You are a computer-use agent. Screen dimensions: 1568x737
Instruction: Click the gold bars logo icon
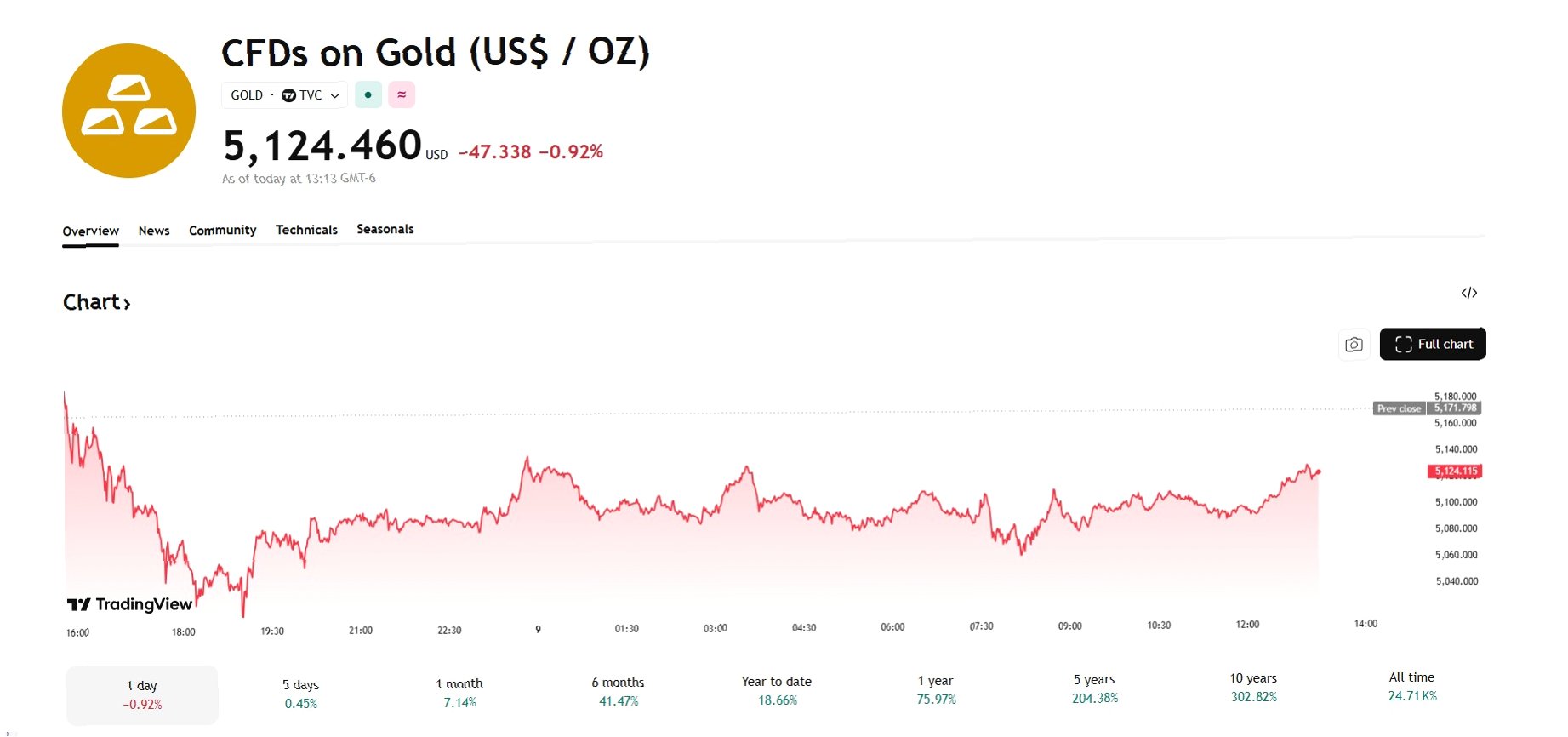(128, 111)
